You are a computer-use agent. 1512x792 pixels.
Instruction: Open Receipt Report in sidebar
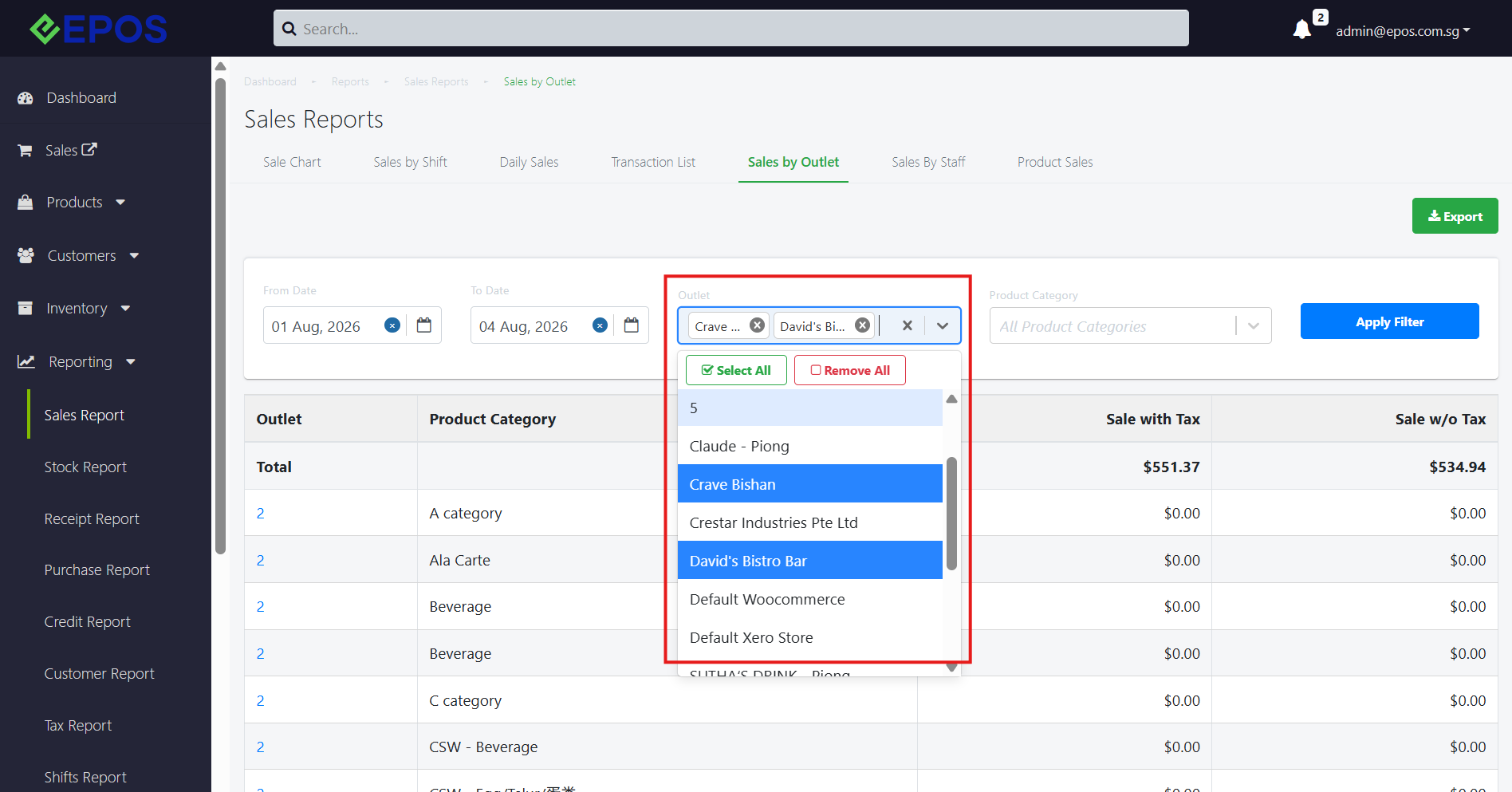(92, 518)
